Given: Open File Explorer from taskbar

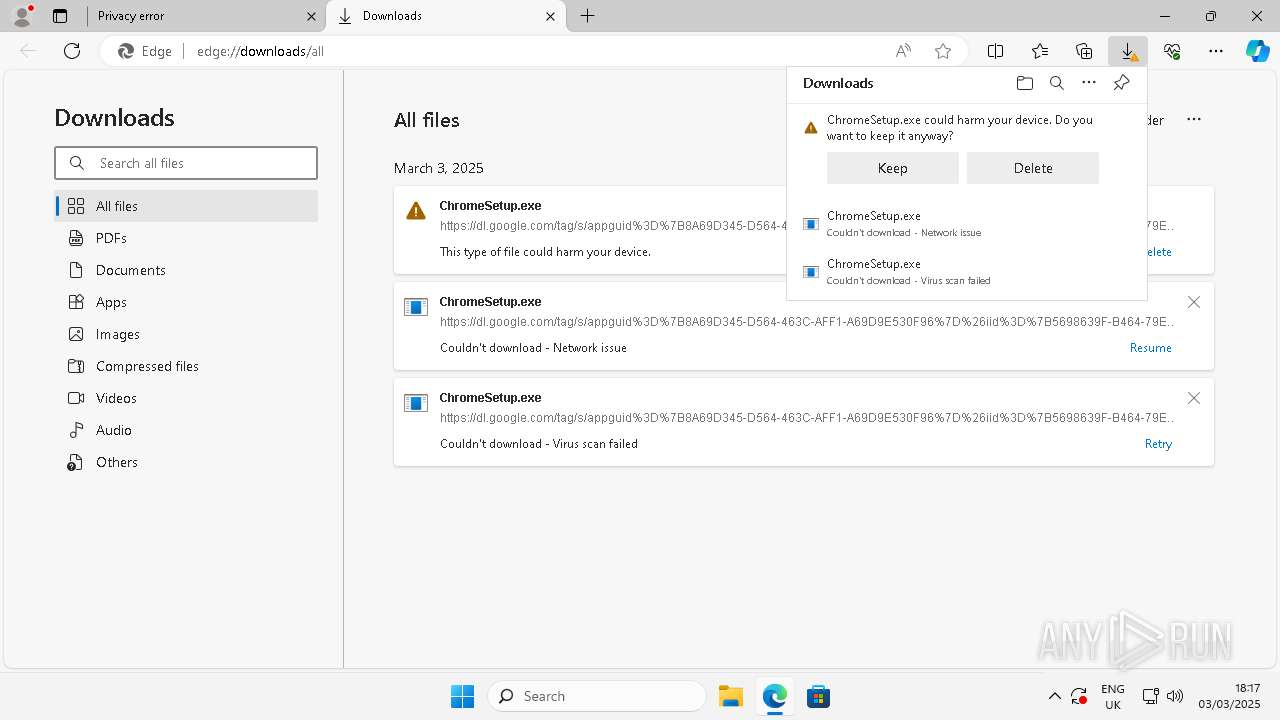Looking at the screenshot, I should [731, 696].
